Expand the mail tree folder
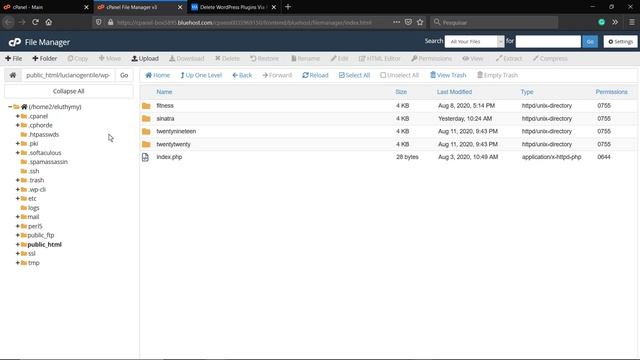The height and width of the screenshot is (360, 640). (x=18, y=217)
